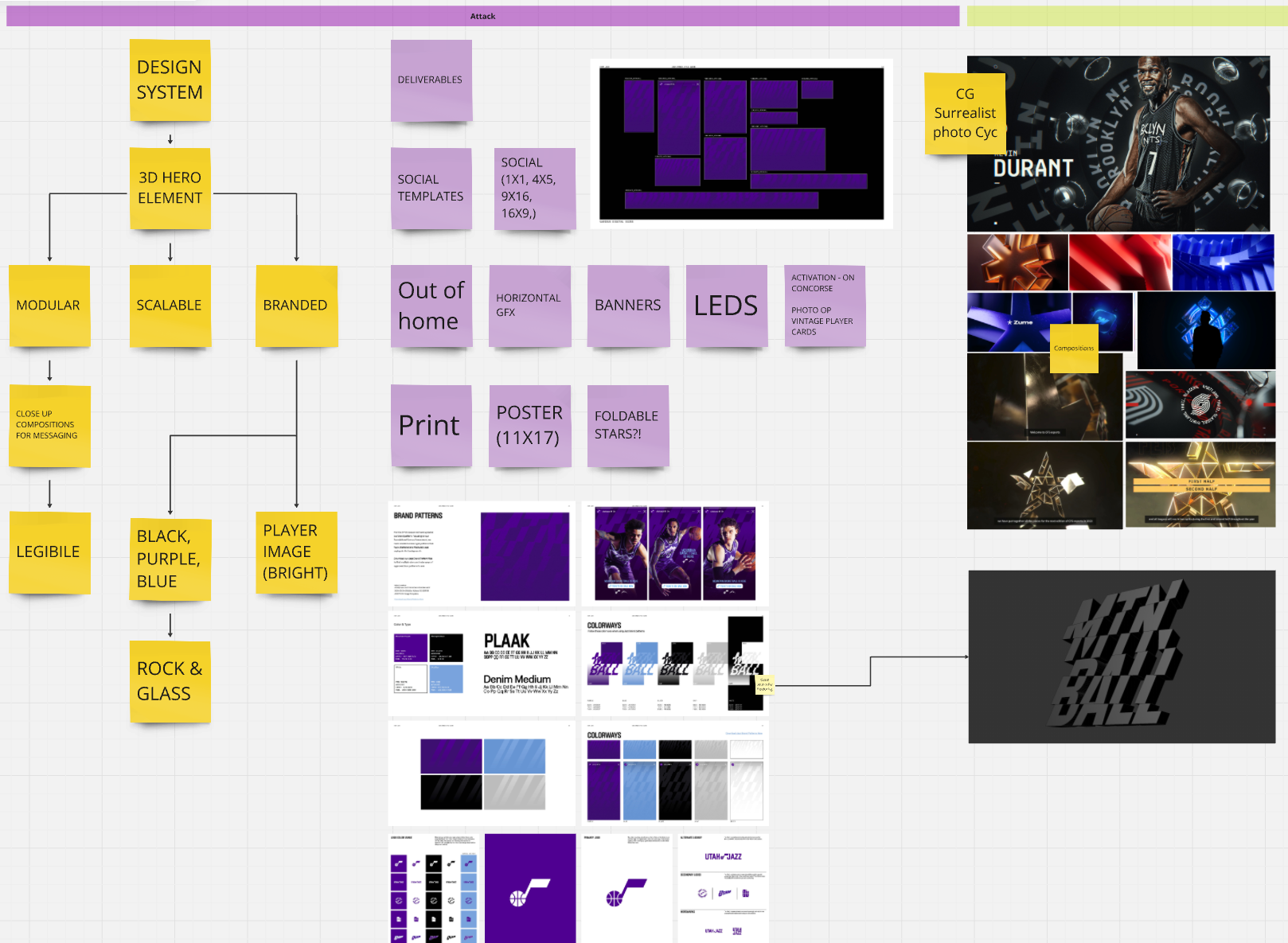Click the BRANDED sticky note
1288x943 pixels.
[295, 306]
